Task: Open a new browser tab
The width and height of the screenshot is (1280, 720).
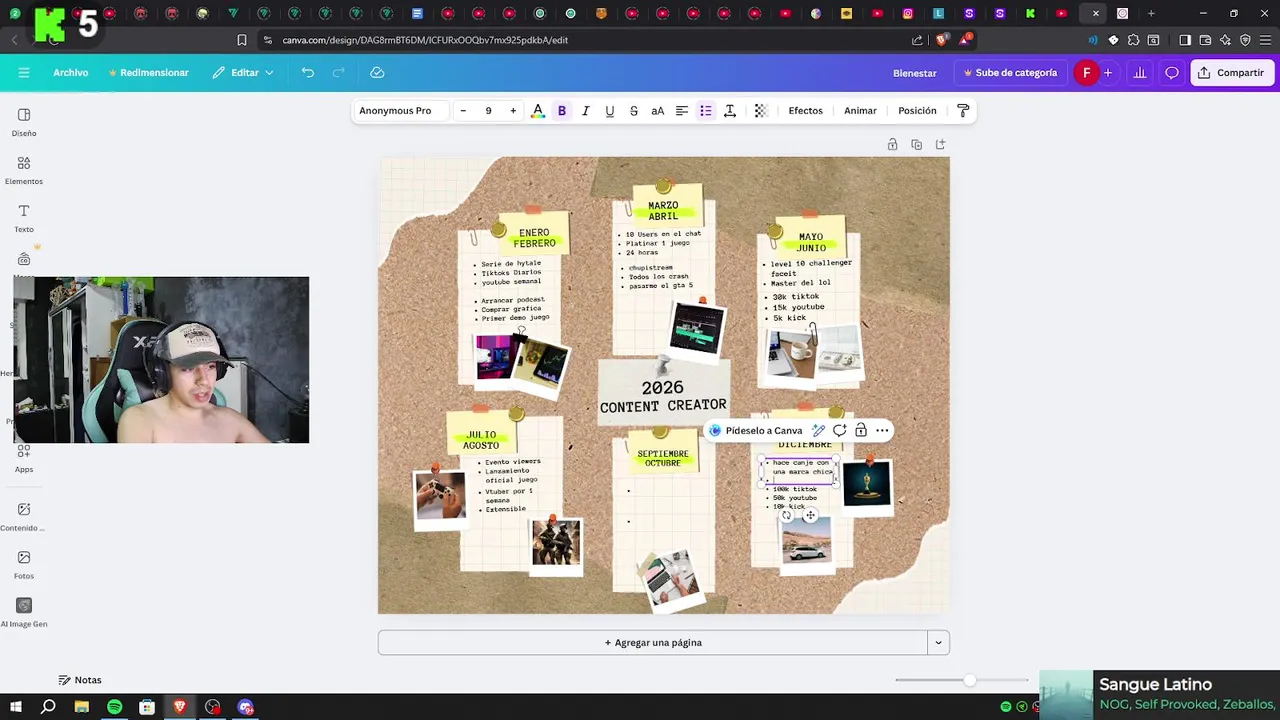Action: click(x=1151, y=14)
